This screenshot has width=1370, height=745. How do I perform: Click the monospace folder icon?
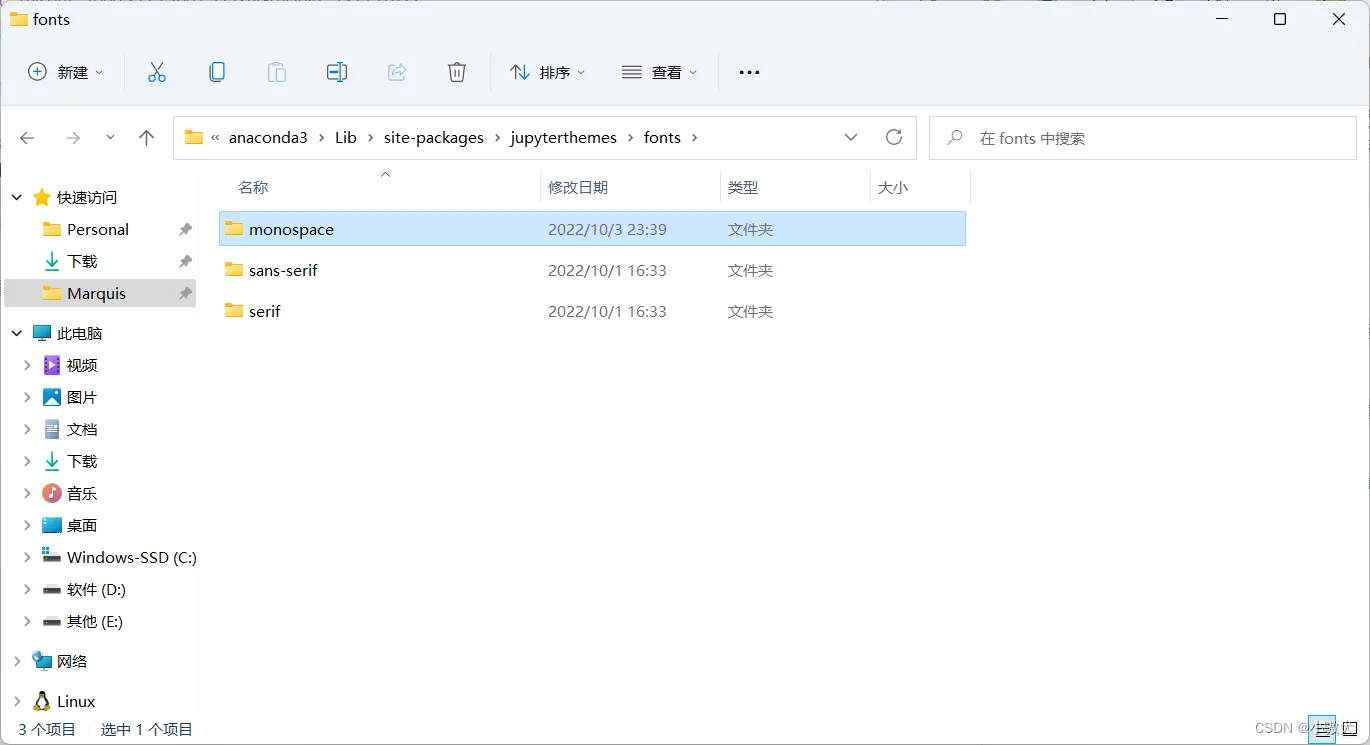coord(234,229)
